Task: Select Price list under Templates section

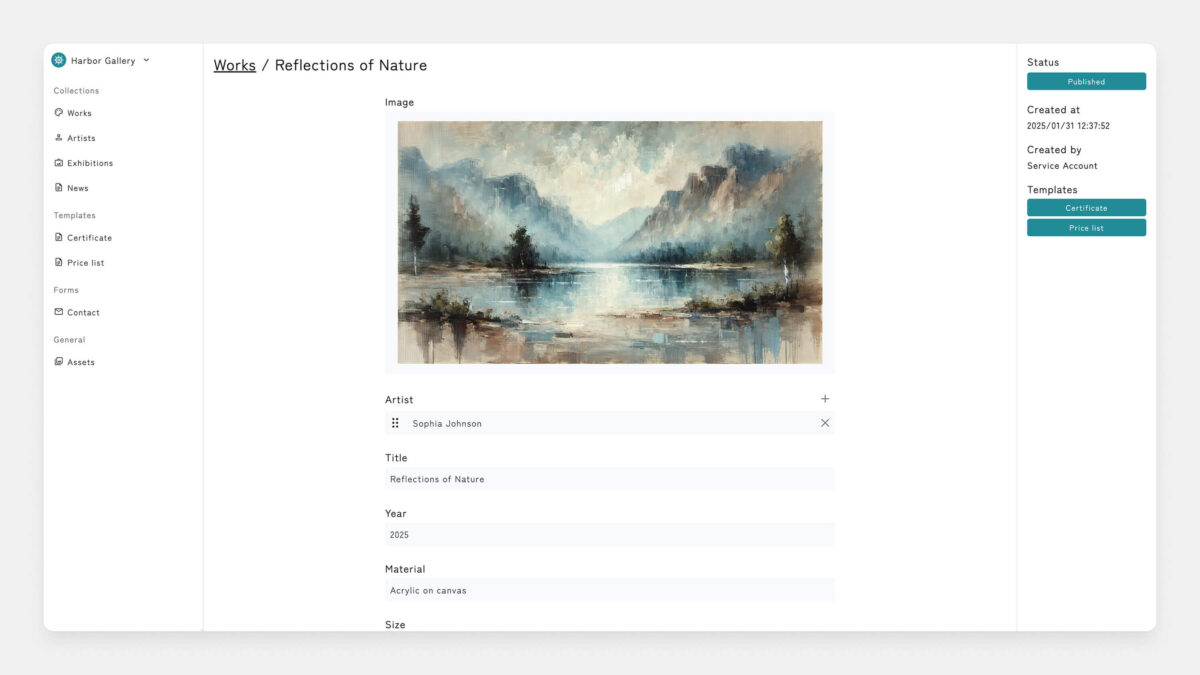Action: [84, 262]
